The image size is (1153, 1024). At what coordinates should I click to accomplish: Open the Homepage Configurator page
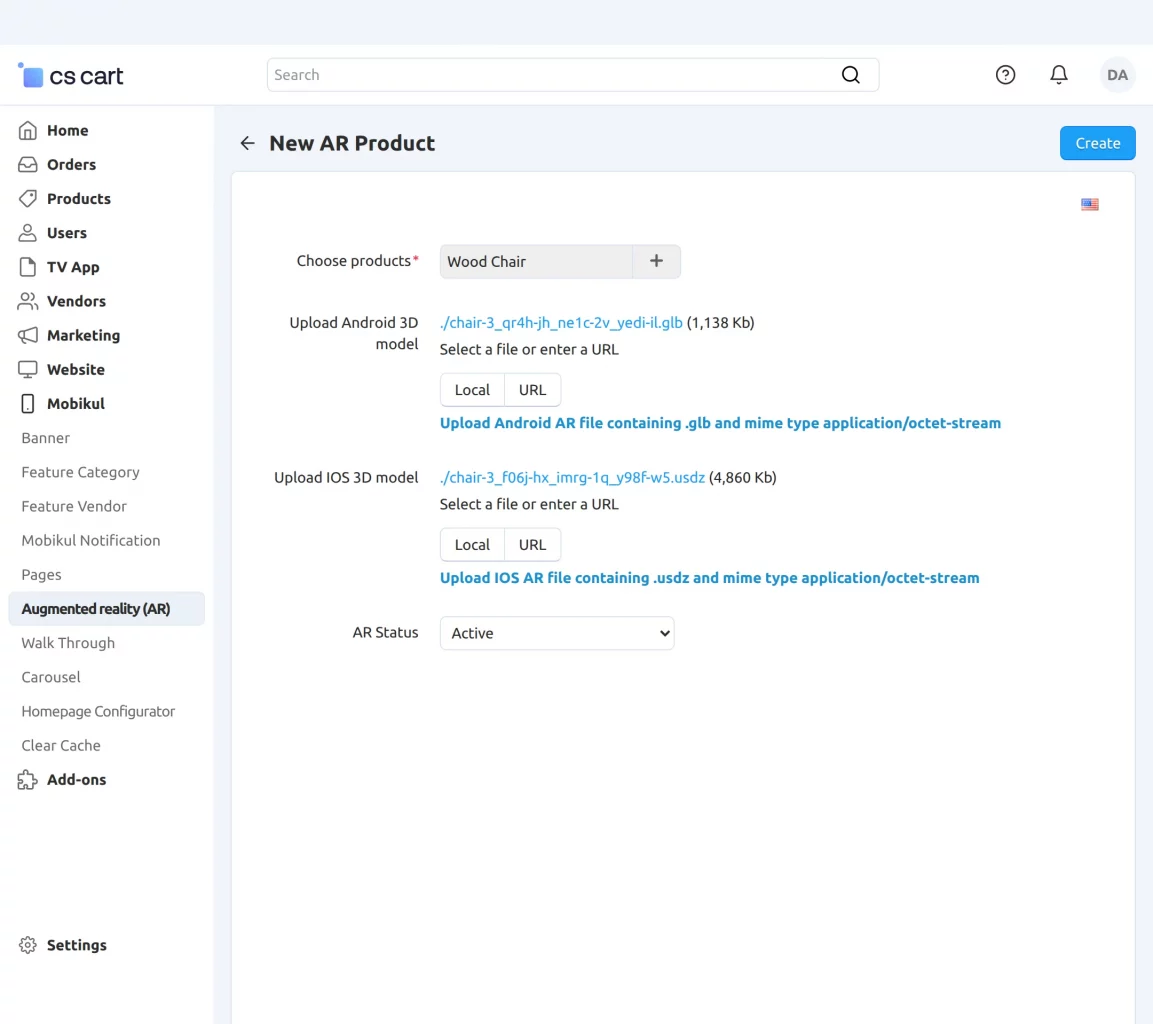pyautogui.click(x=98, y=712)
